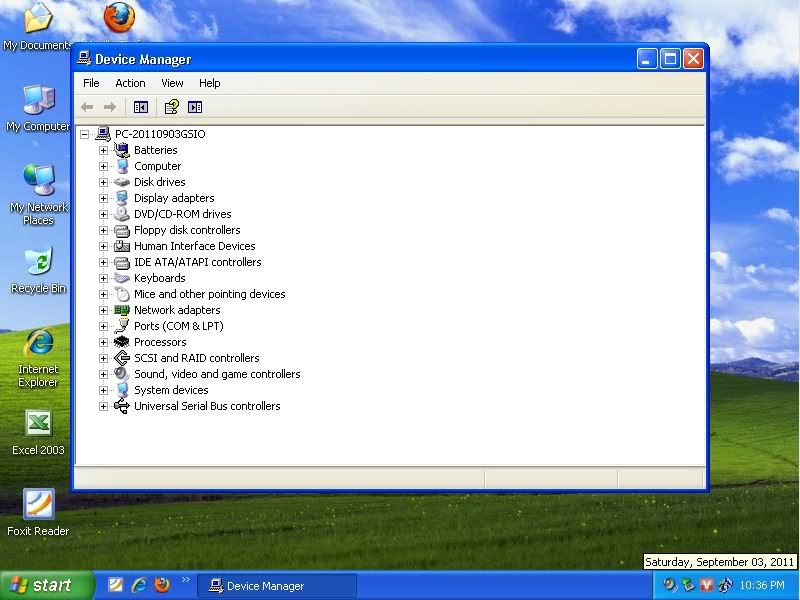This screenshot has height=600, width=800.
Task: Expand the Keyboards node
Action: coord(104,278)
